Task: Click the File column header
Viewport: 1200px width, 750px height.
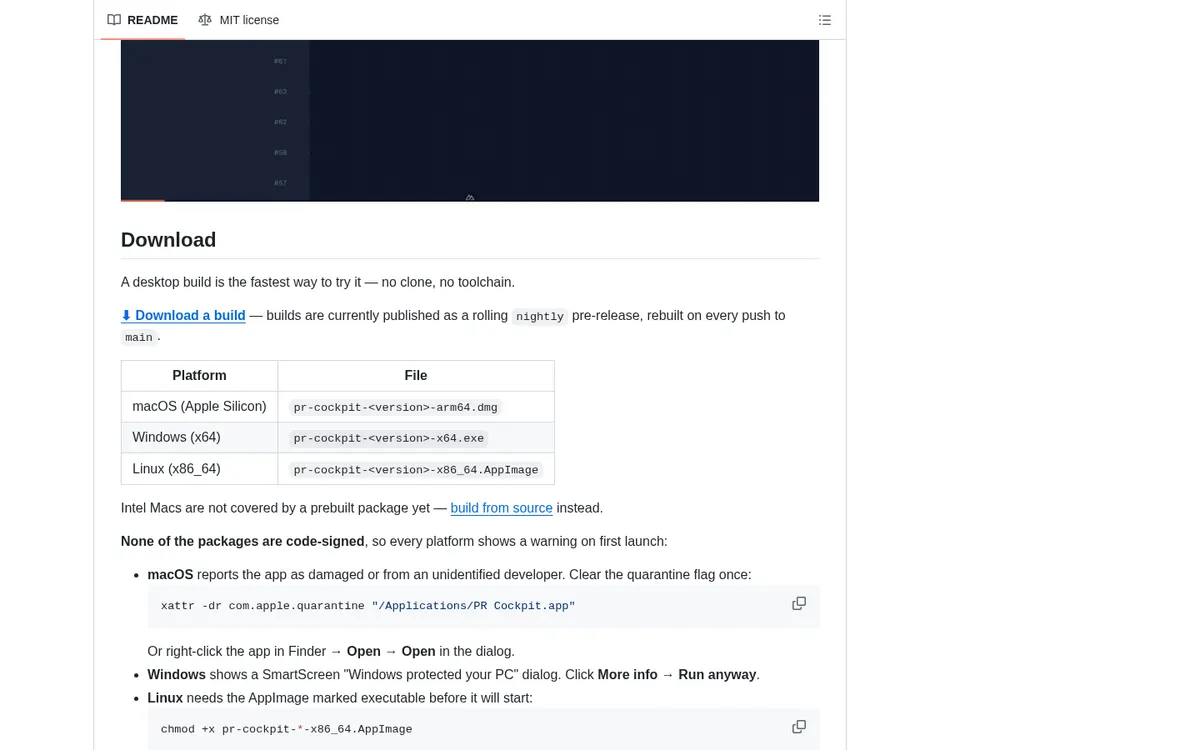Action: [416, 376]
